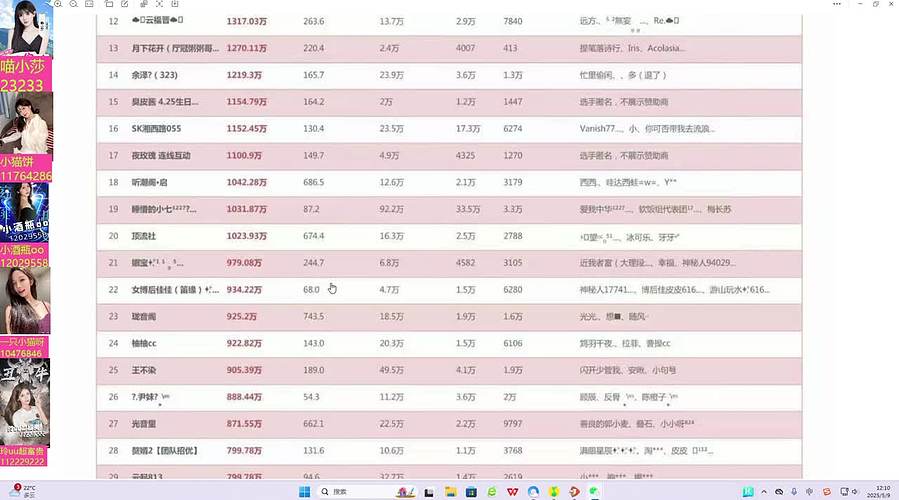Click the score 1154.79万 in row 15

click(247, 101)
